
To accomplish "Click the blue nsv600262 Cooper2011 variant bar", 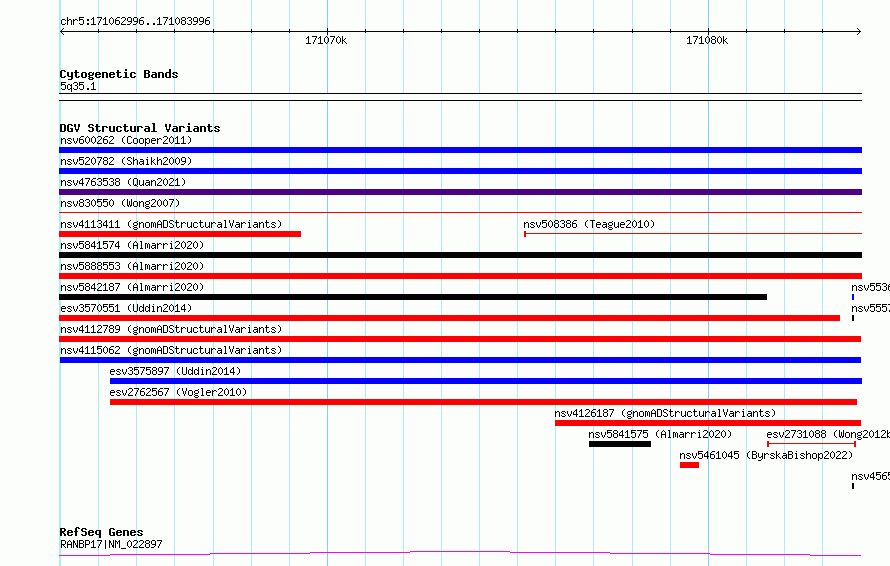I will pyautogui.click(x=460, y=150).
